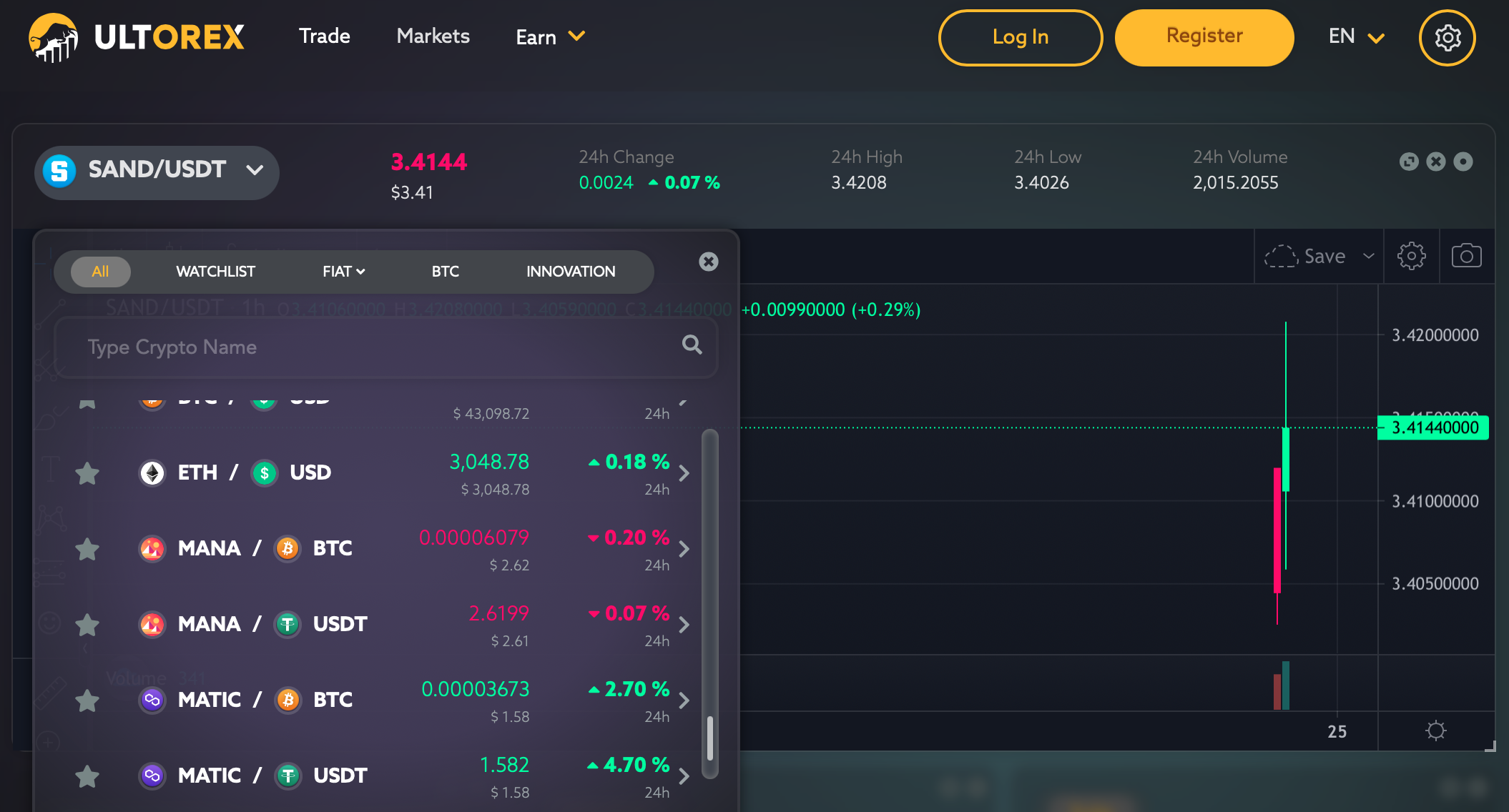
Task: Toggle watchlist star for MATIC/BTC
Action: pyautogui.click(x=87, y=700)
